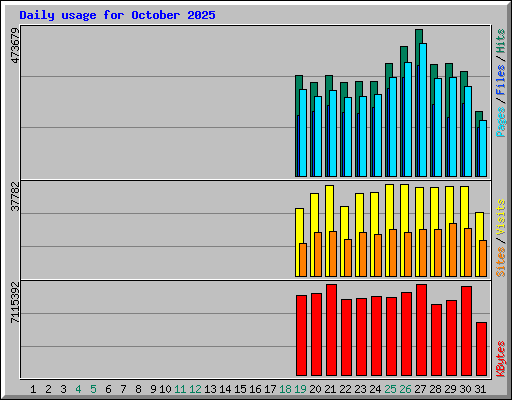Click green day label 18 on the axis
This screenshot has width=512, height=400.
tap(285, 389)
